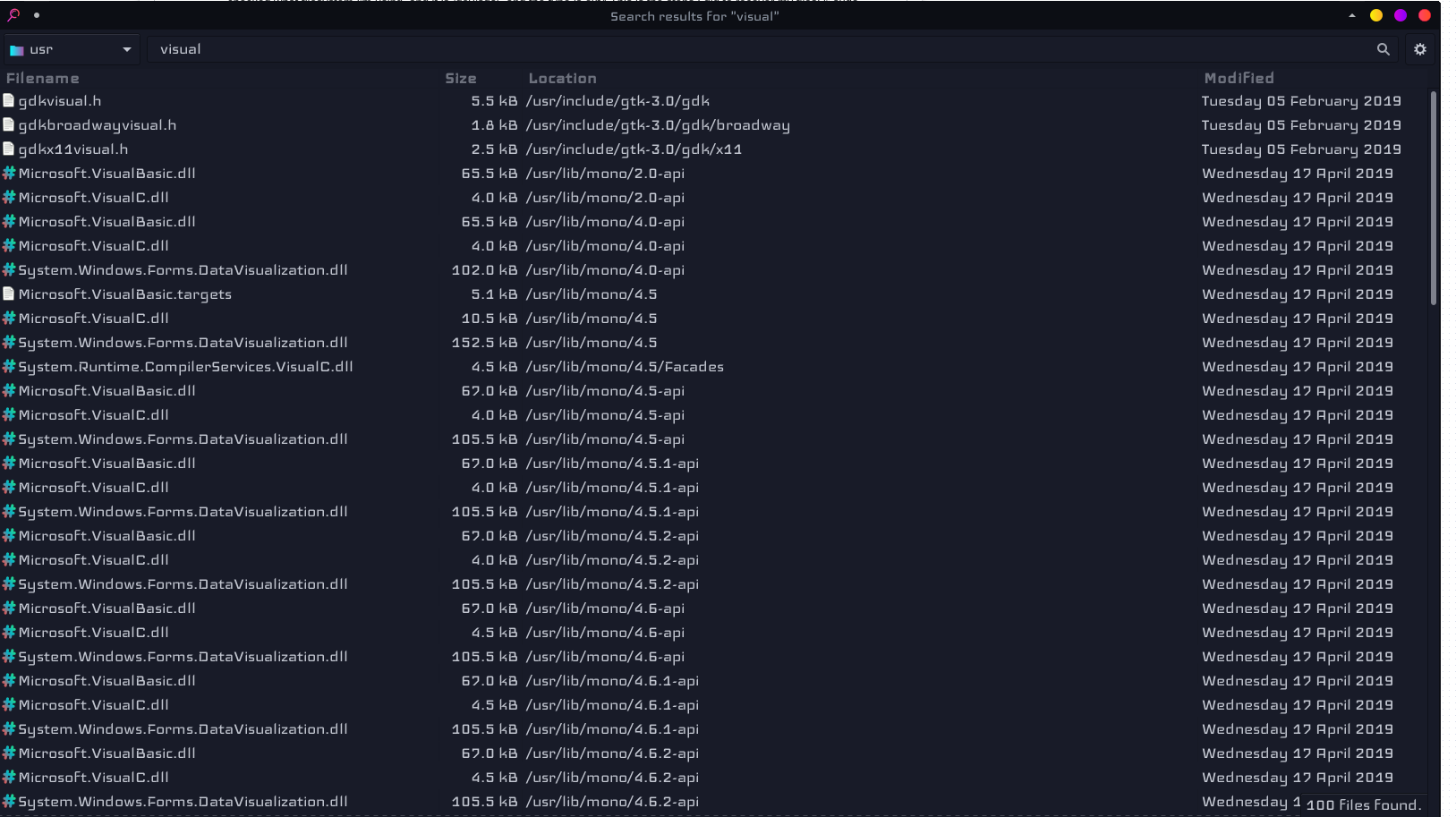Open the usr folder location dropdown
The width and height of the screenshot is (1456, 817).
click(x=72, y=49)
